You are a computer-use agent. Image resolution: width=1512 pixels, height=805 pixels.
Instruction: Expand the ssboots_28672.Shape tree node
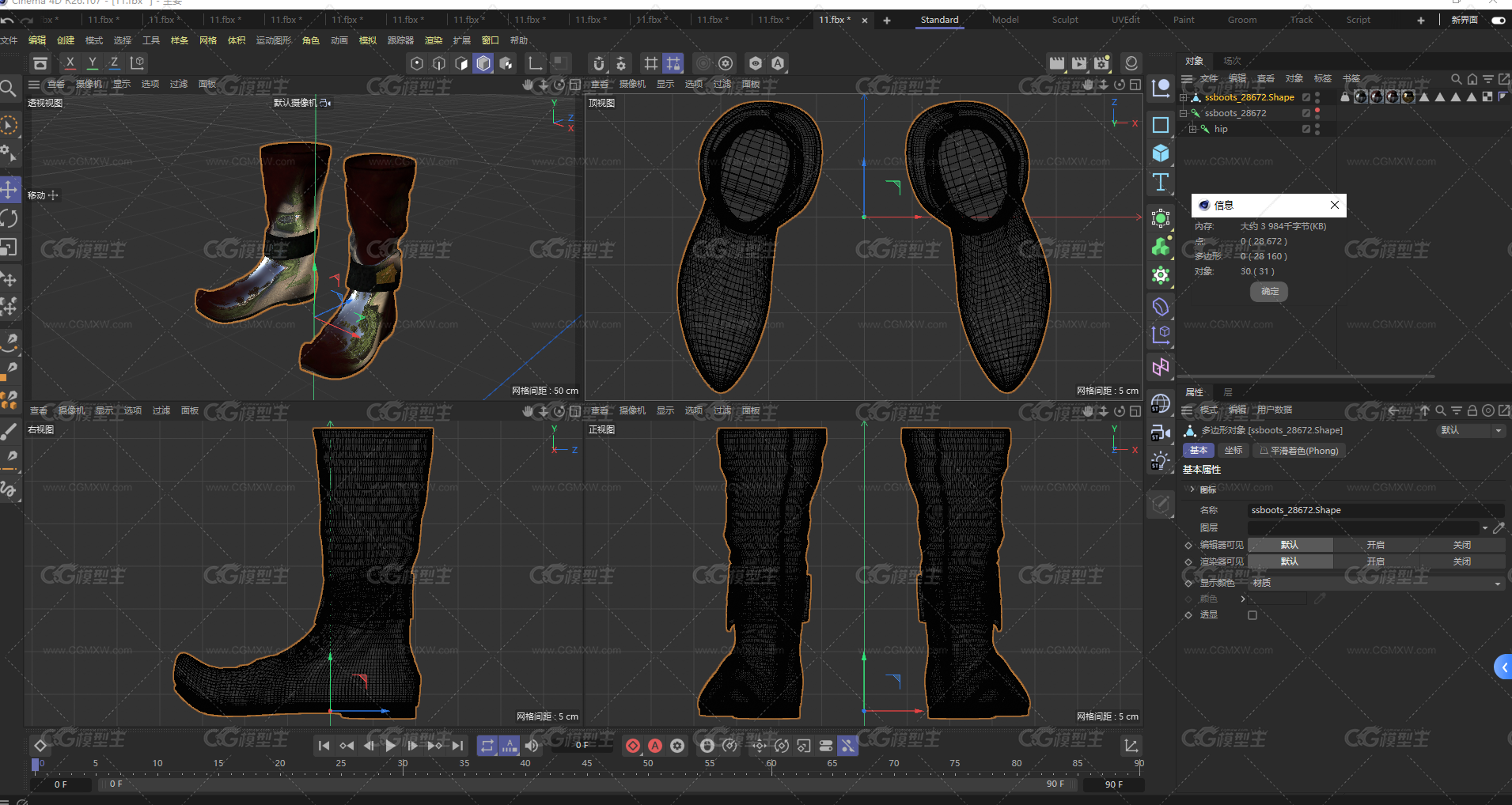[1184, 98]
